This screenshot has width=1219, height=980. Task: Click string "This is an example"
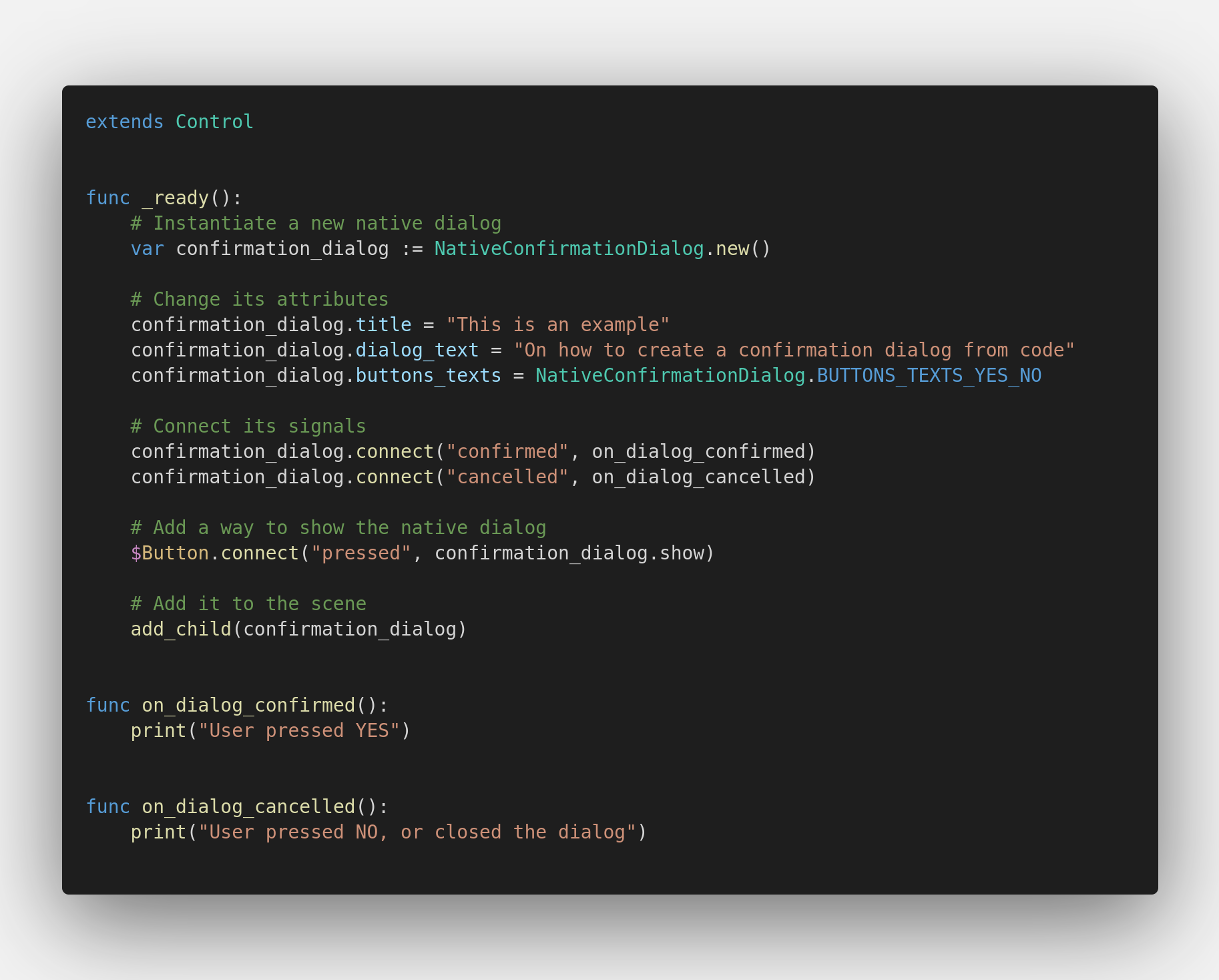(557, 324)
